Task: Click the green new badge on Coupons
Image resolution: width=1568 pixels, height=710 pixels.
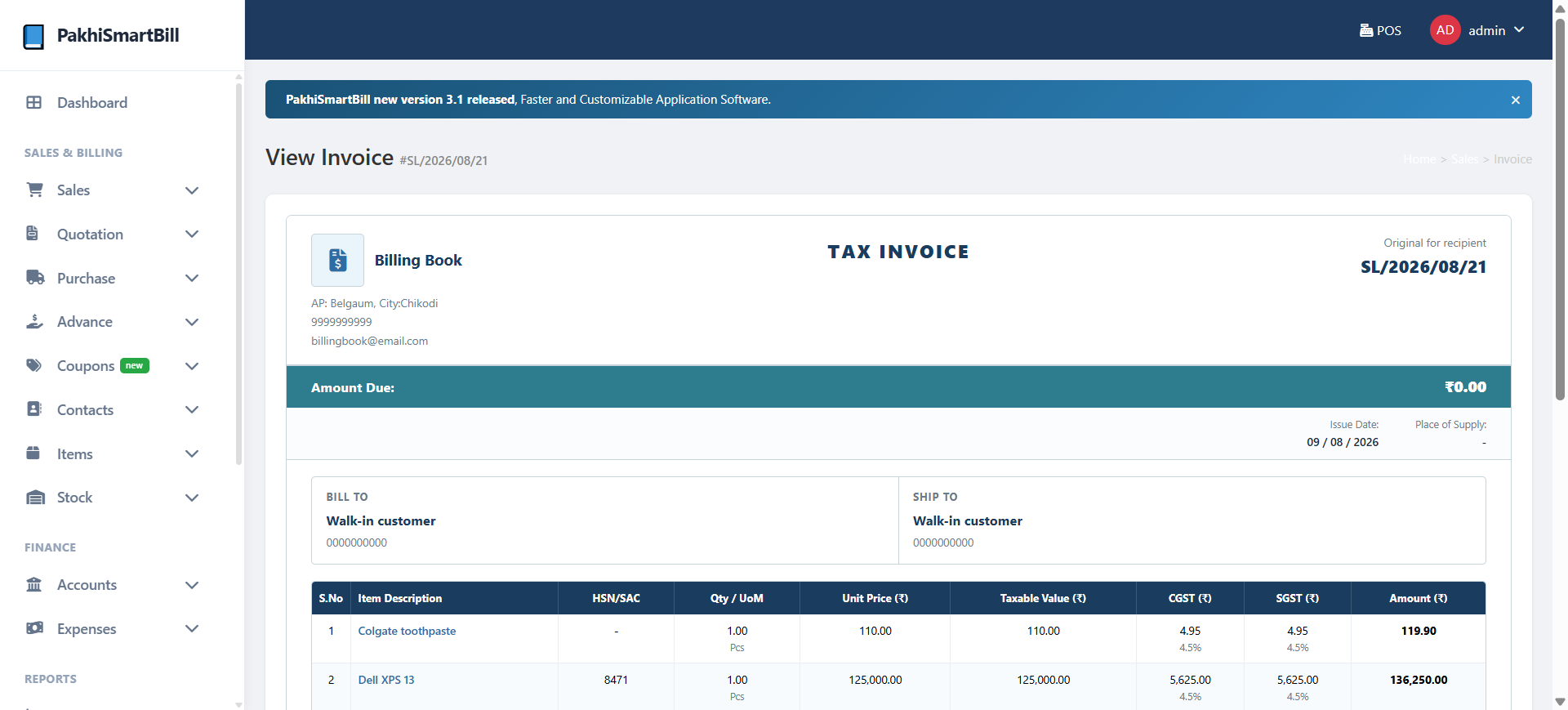Action: 135,366
